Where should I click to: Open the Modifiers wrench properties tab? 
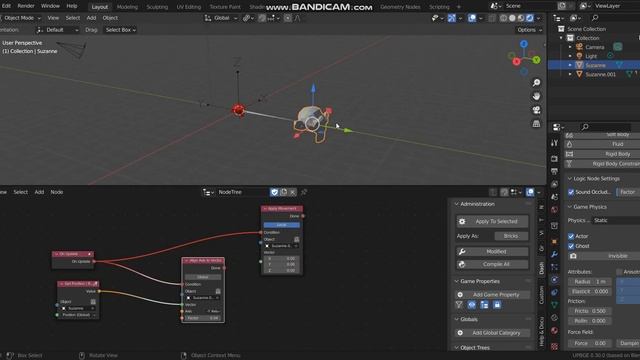[x=554, y=254]
